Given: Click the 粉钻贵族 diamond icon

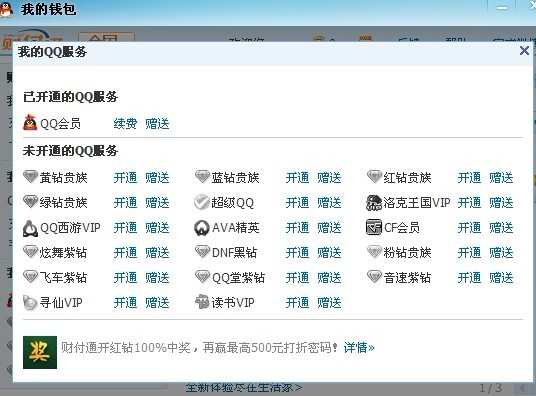Looking at the screenshot, I should click(x=374, y=252).
